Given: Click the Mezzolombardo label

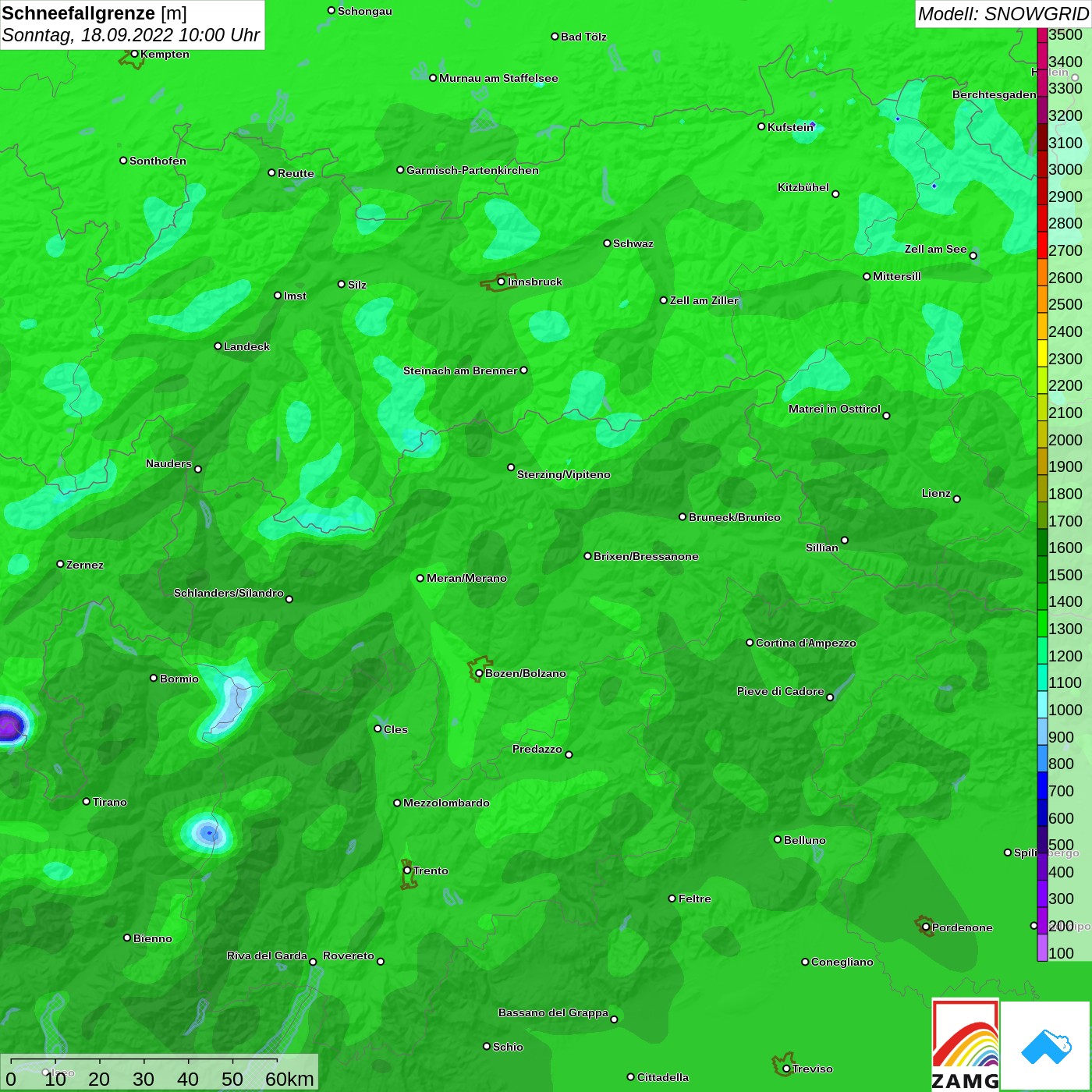Looking at the screenshot, I should pyautogui.click(x=446, y=803).
